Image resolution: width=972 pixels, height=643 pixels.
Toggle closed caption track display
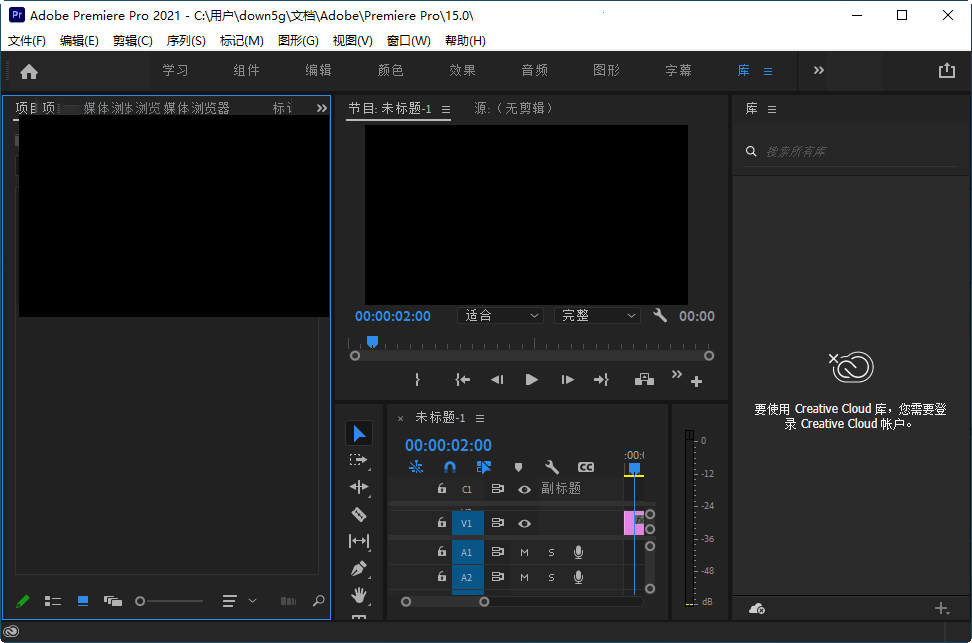point(586,467)
